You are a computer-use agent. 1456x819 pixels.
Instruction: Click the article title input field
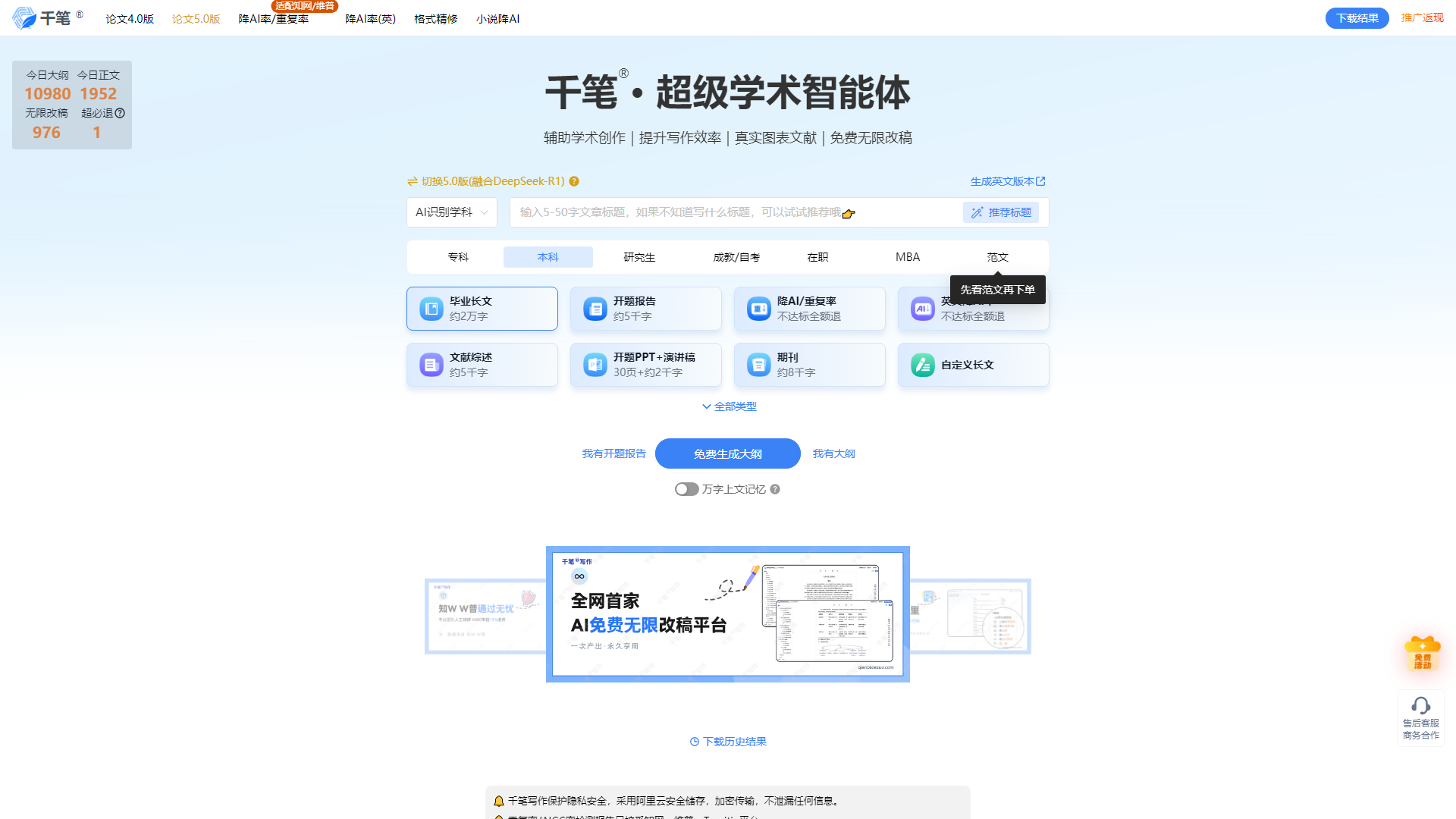728,212
